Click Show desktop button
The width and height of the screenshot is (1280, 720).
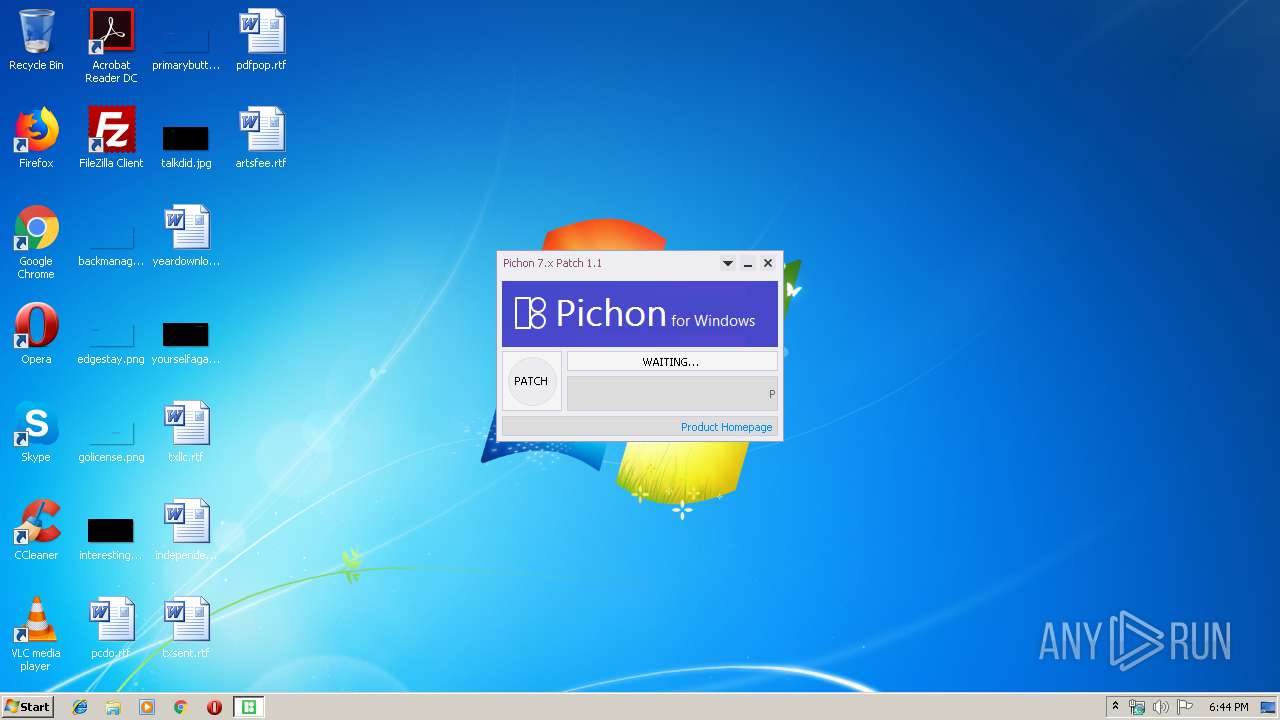click(x=1269, y=707)
